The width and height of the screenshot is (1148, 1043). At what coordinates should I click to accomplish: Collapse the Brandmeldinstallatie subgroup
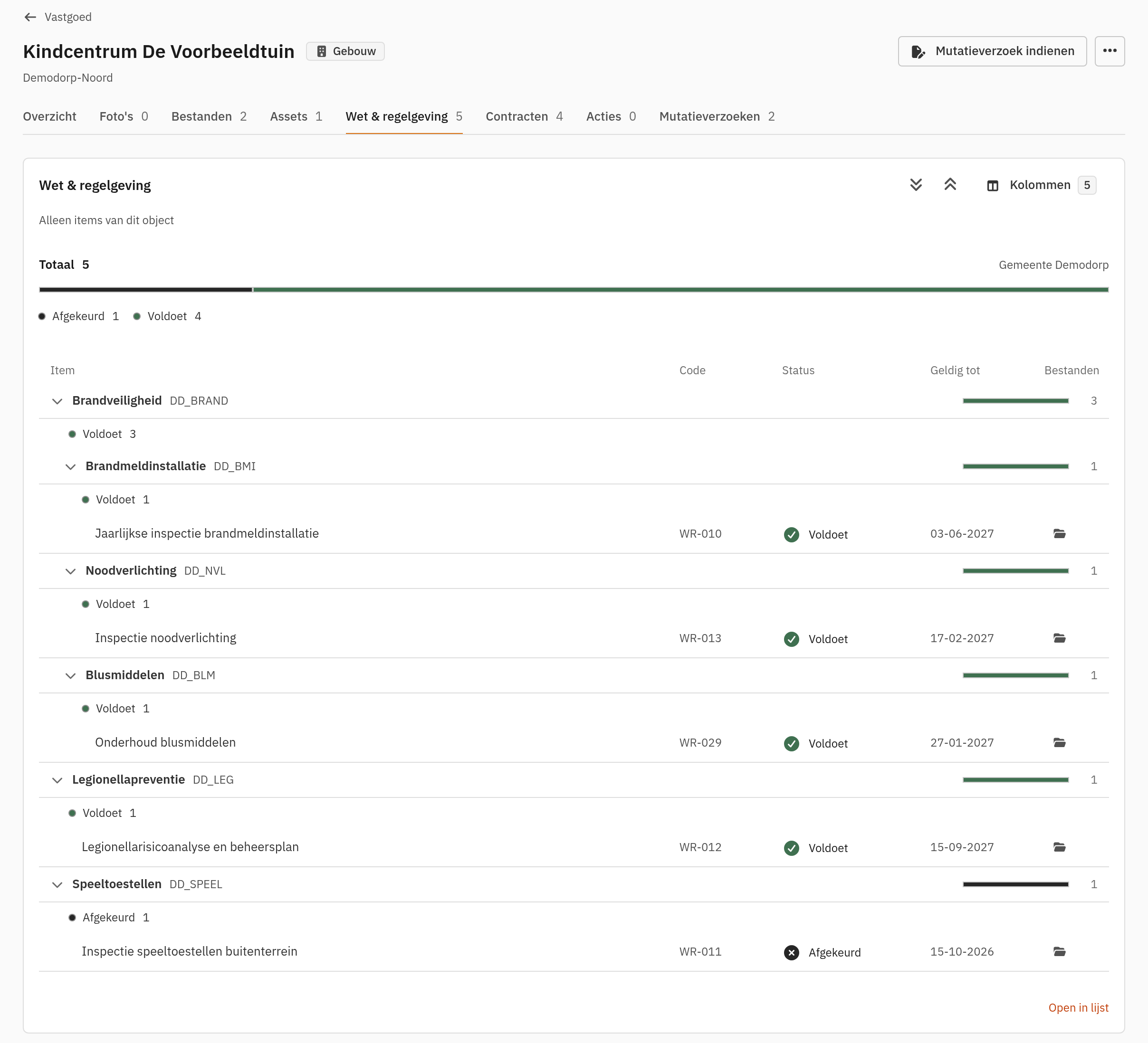(x=70, y=467)
